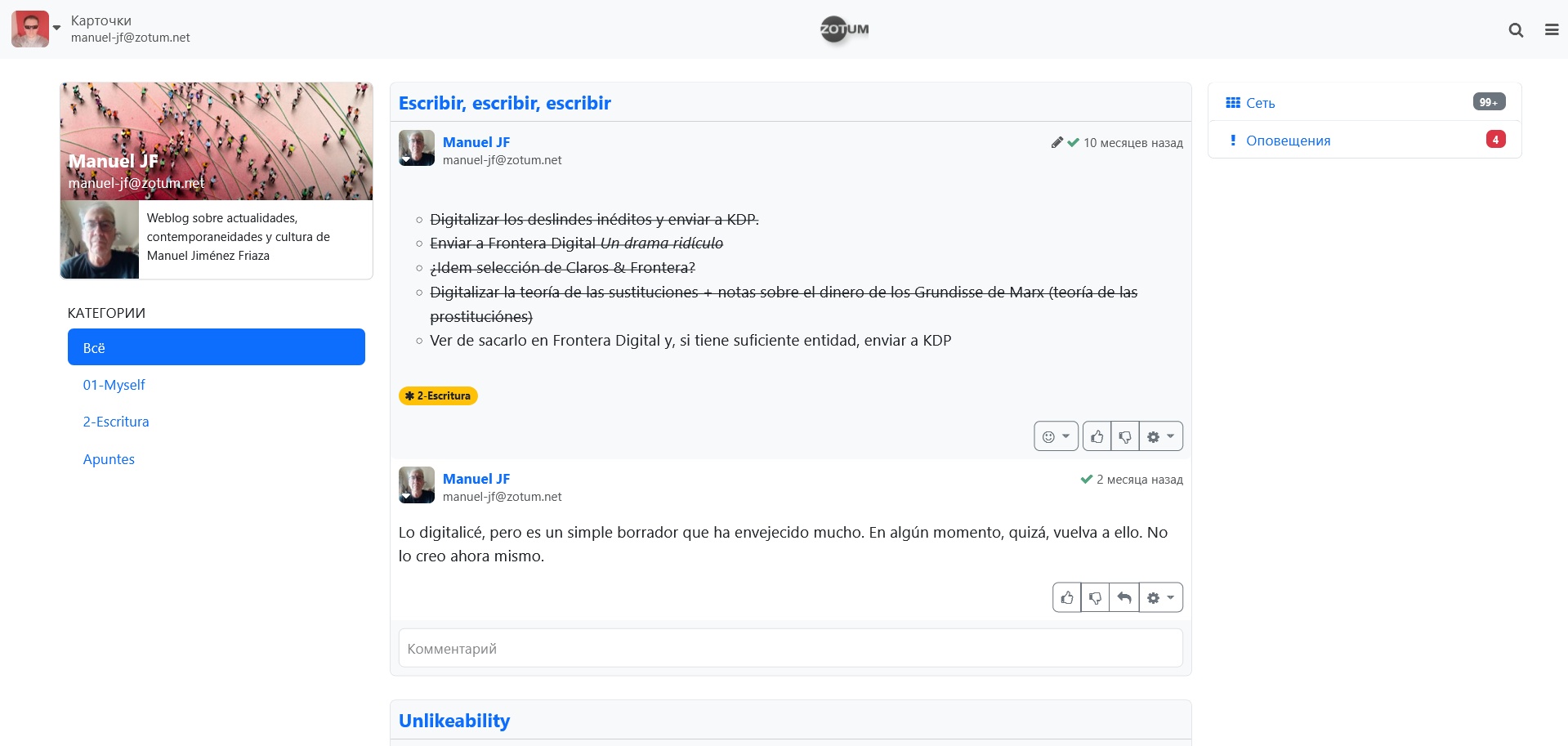The height and width of the screenshot is (746, 1568).
Task: Click the search magnifier icon
Action: (x=1516, y=30)
